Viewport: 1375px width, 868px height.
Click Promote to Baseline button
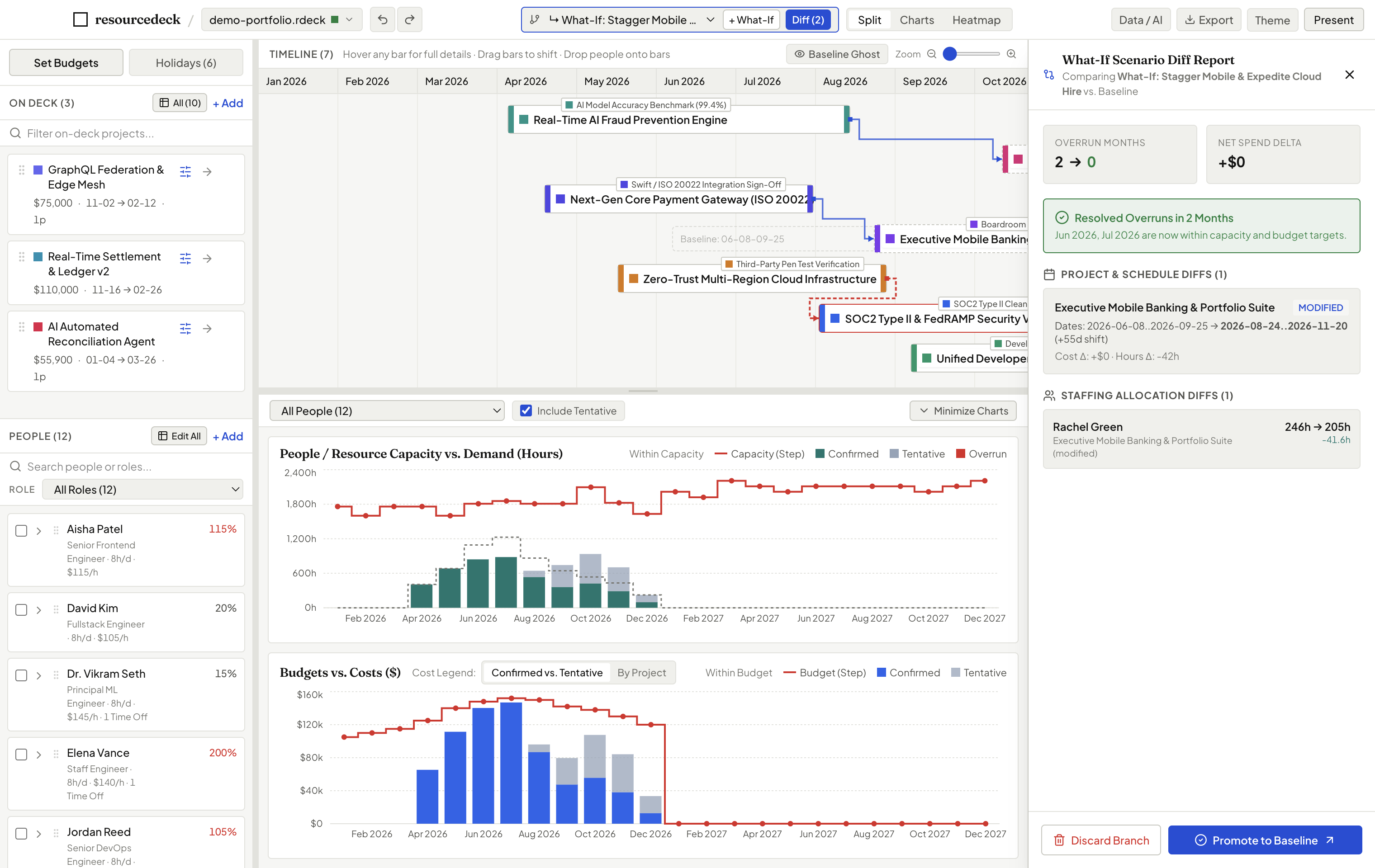pos(1265,840)
